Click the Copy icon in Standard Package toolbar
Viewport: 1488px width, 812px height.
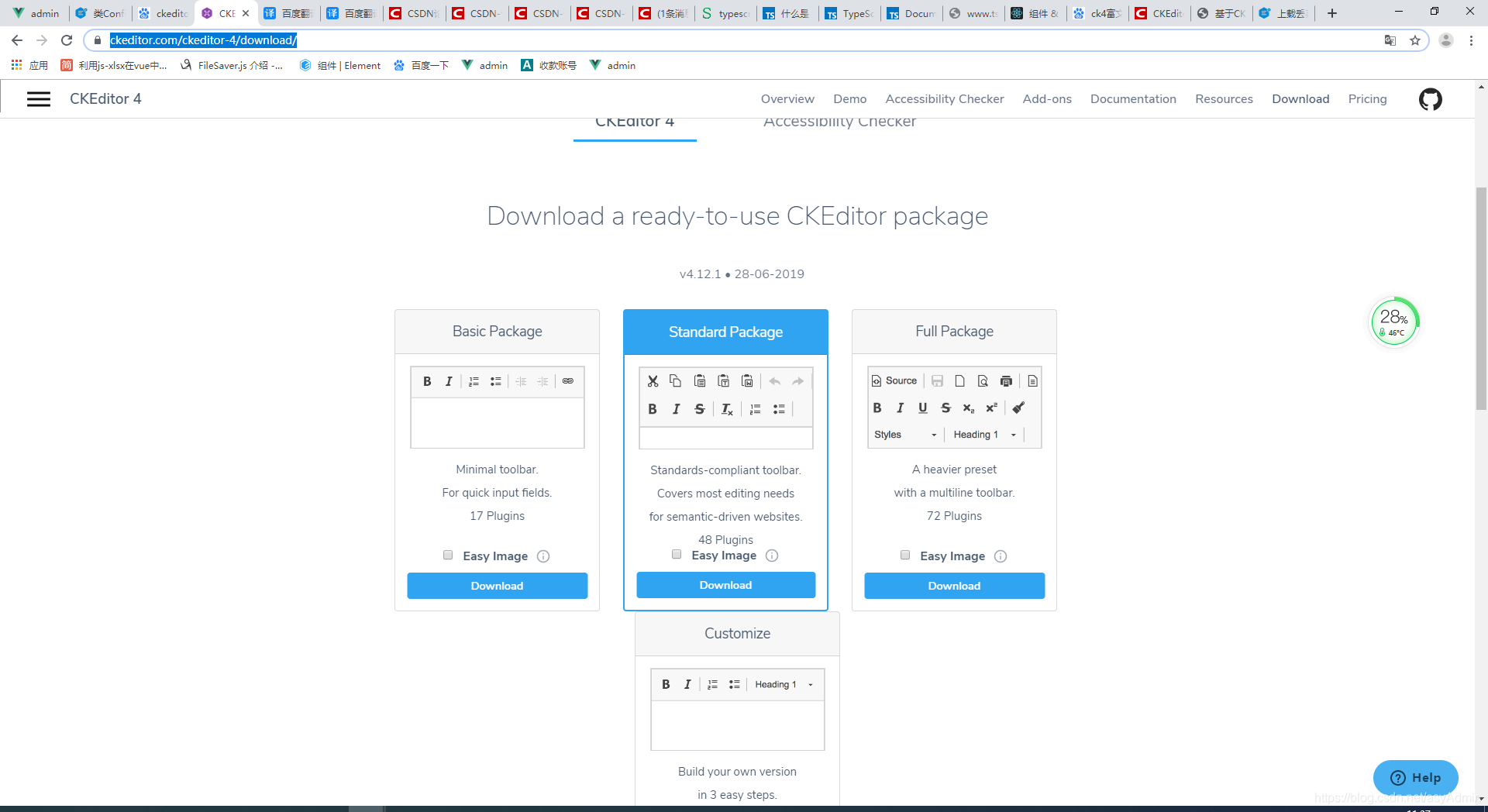pos(676,380)
